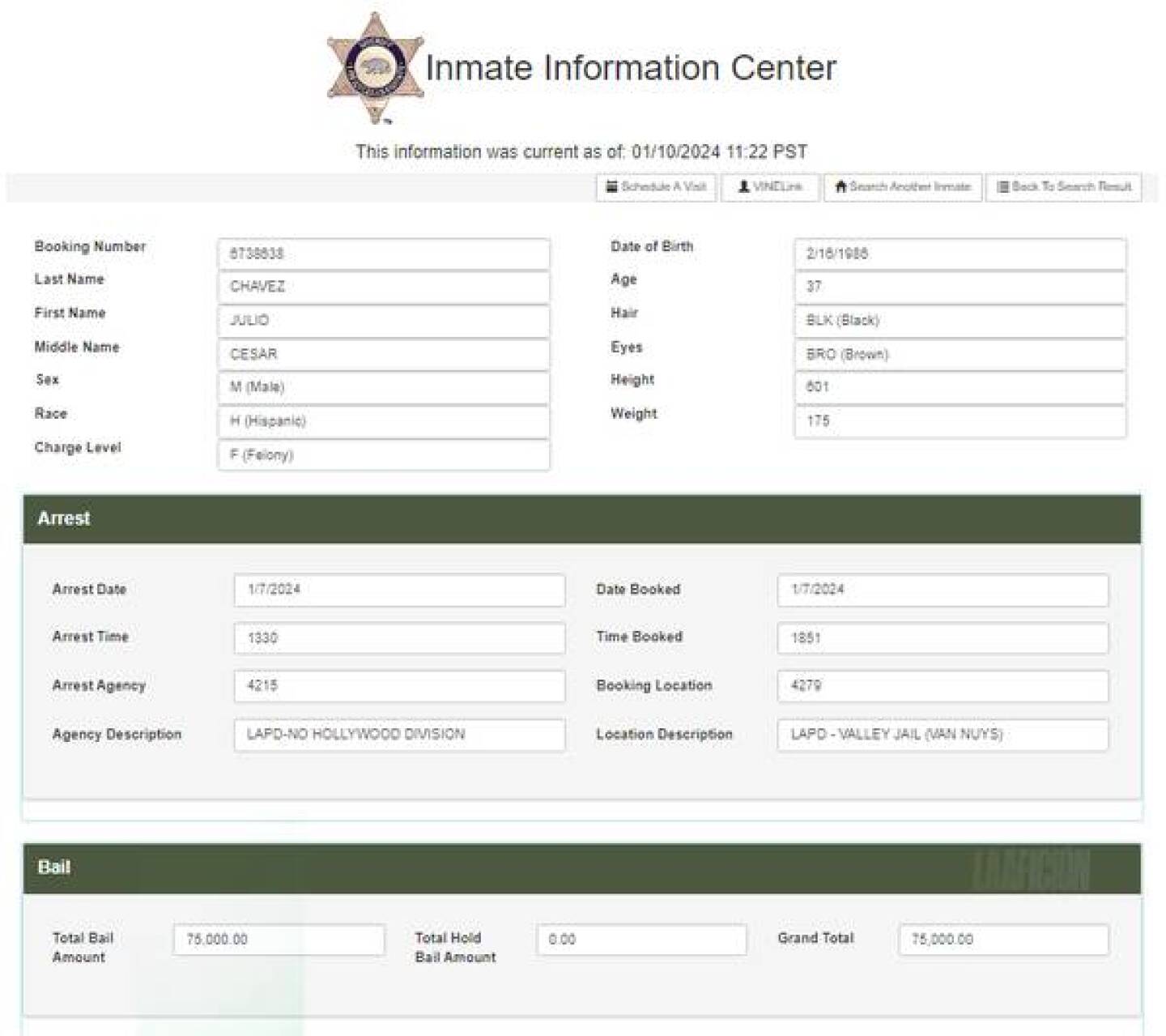Click the Arrest Date field
Screen dimensions: 1166x1036
(x=399, y=590)
